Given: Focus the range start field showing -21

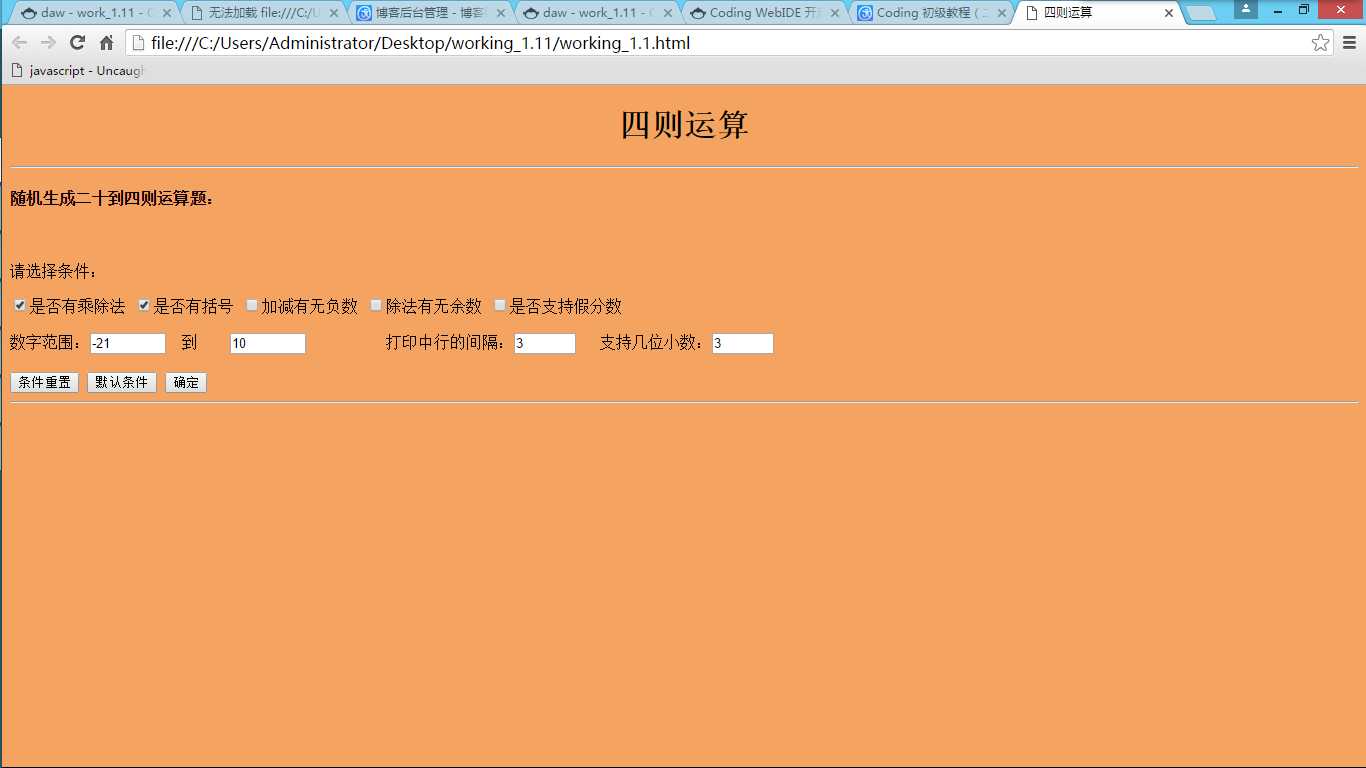Looking at the screenshot, I should pos(128,343).
